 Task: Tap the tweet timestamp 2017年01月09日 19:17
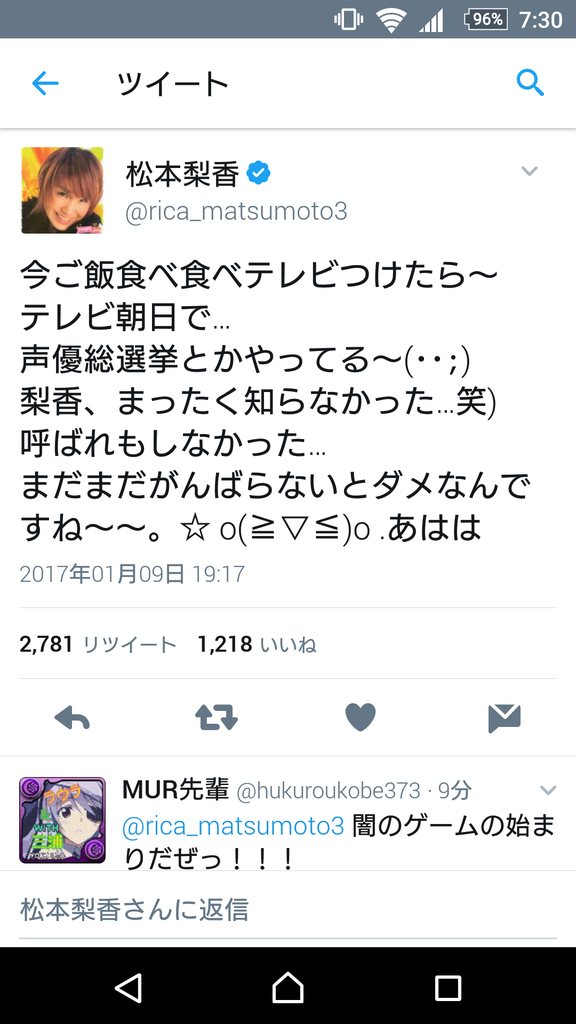pos(133,574)
